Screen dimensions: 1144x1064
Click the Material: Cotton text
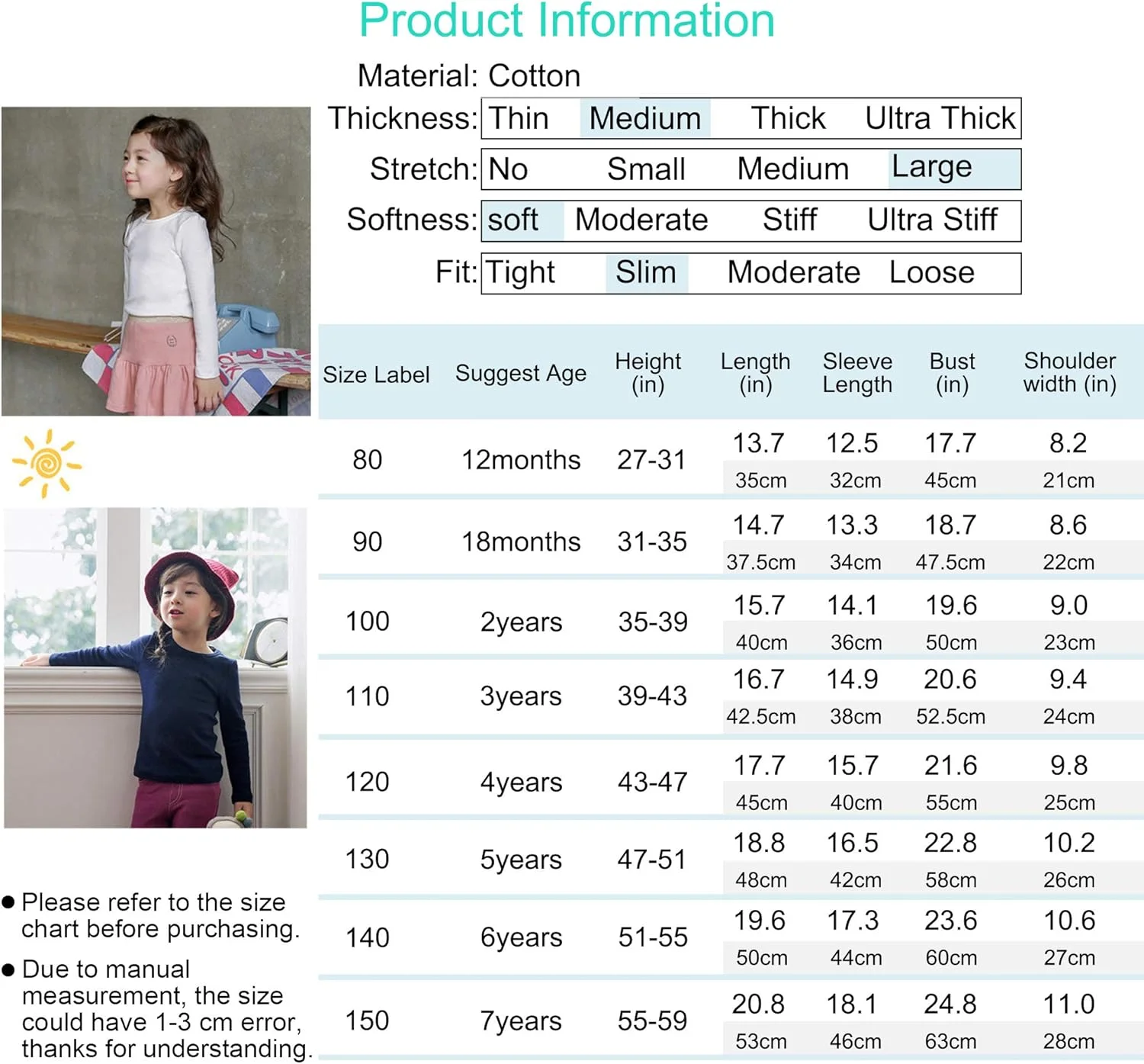[469, 76]
